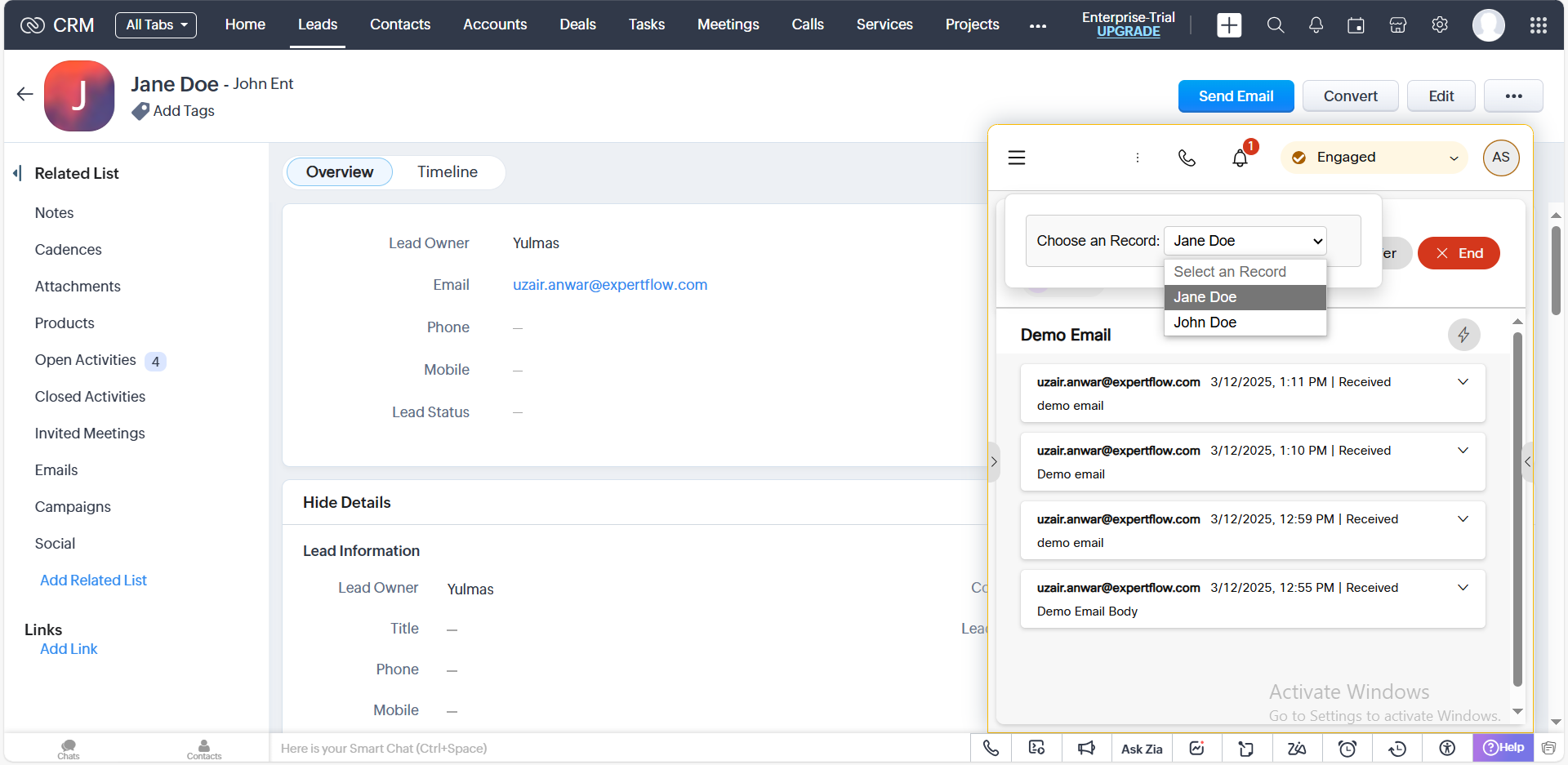Expand the 1:11 PM received email
Screen dimensions: 1568x765
point(1463,382)
